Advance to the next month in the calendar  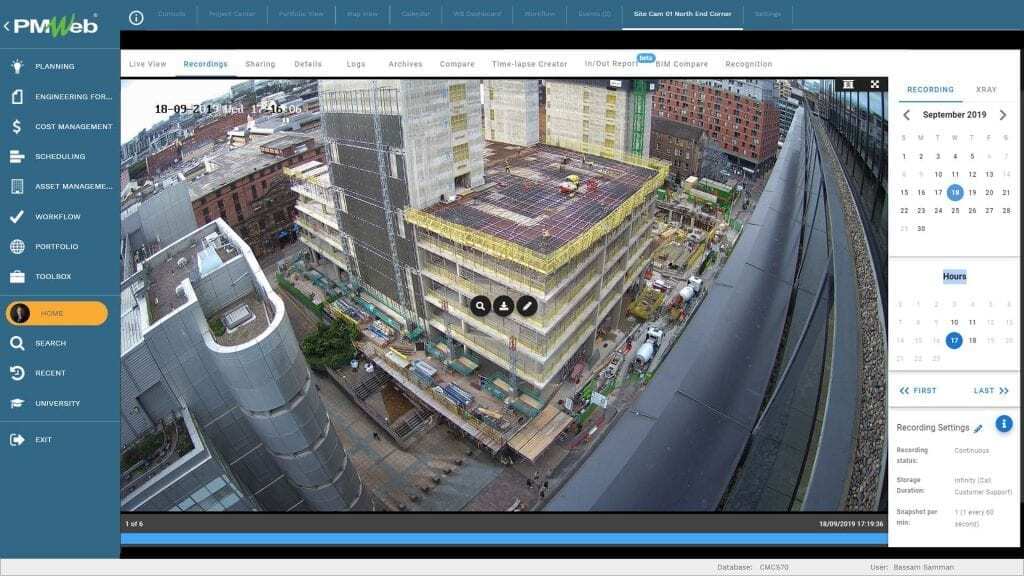click(1003, 115)
